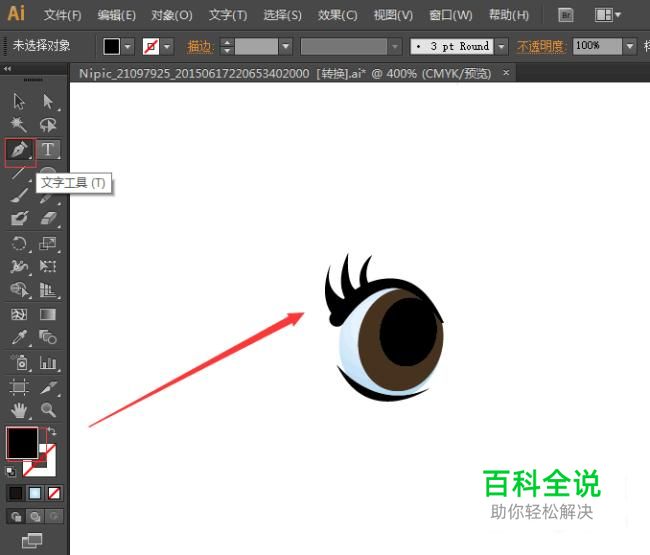Select the Nipic_21097925 document tab

point(285,74)
